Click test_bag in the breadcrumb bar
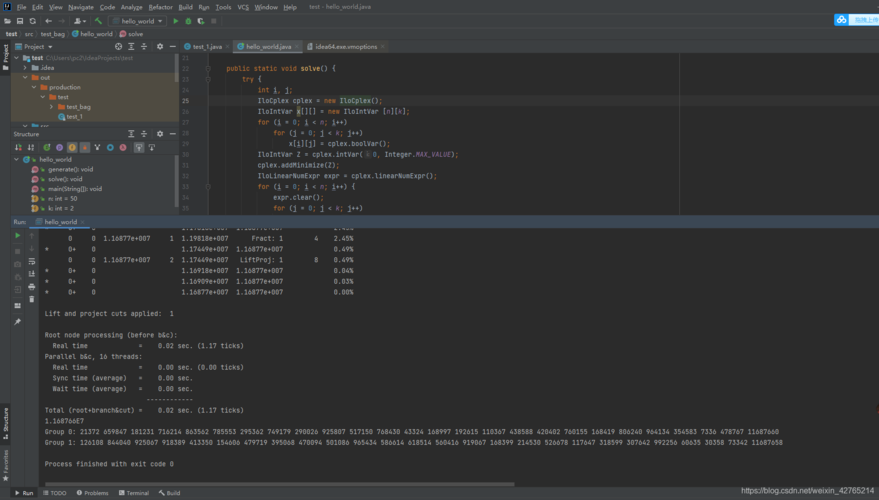Viewport: 879px width, 500px height. point(53,34)
